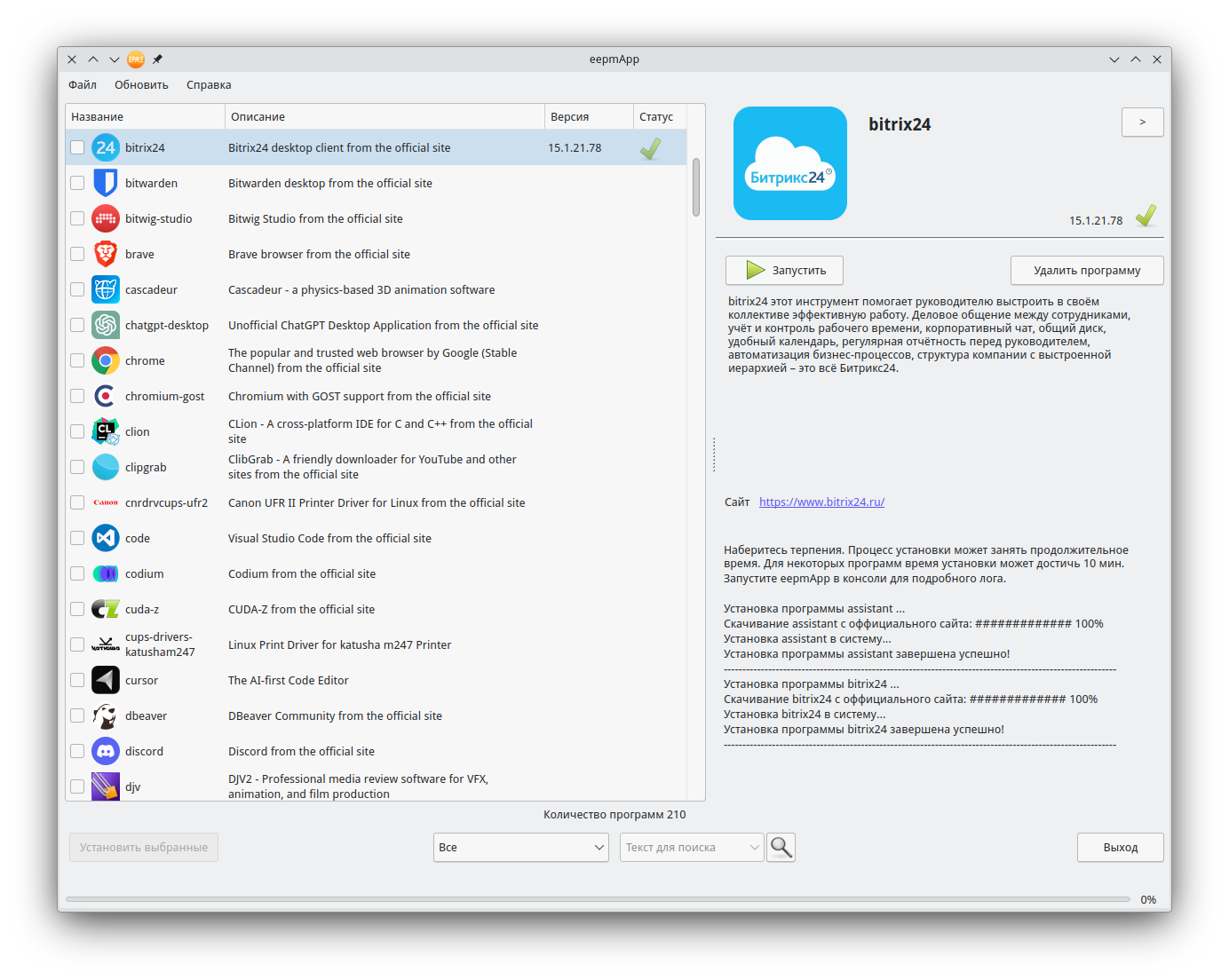Click the Установить выбранные button

click(144, 847)
